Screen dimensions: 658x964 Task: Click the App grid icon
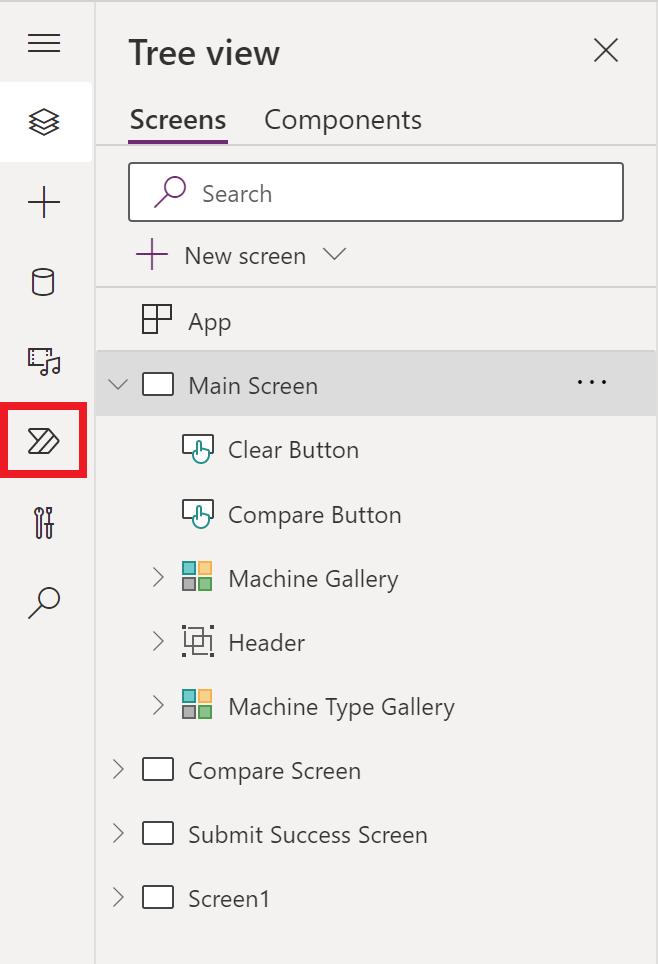[x=157, y=319]
